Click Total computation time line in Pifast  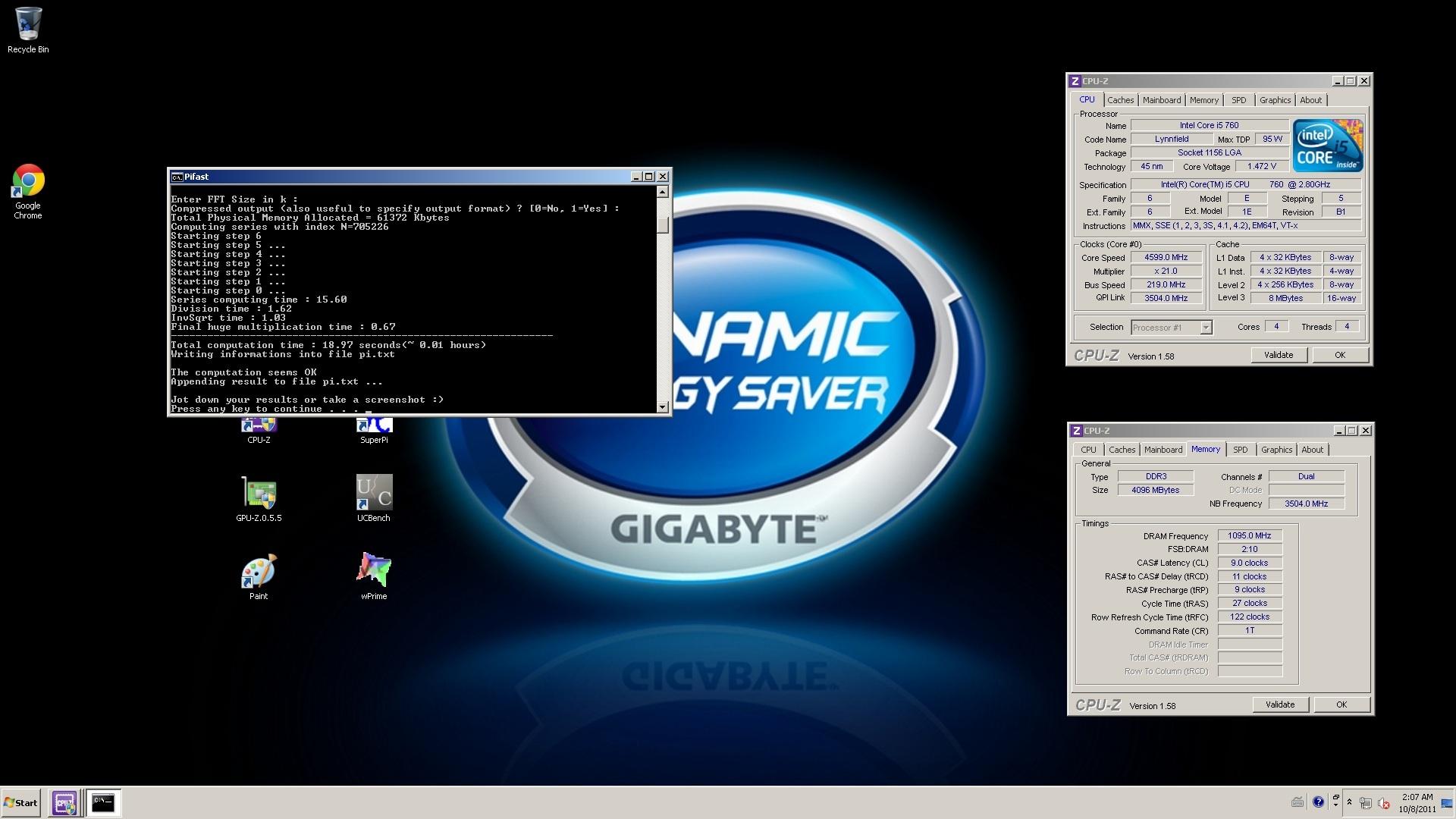tap(328, 345)
